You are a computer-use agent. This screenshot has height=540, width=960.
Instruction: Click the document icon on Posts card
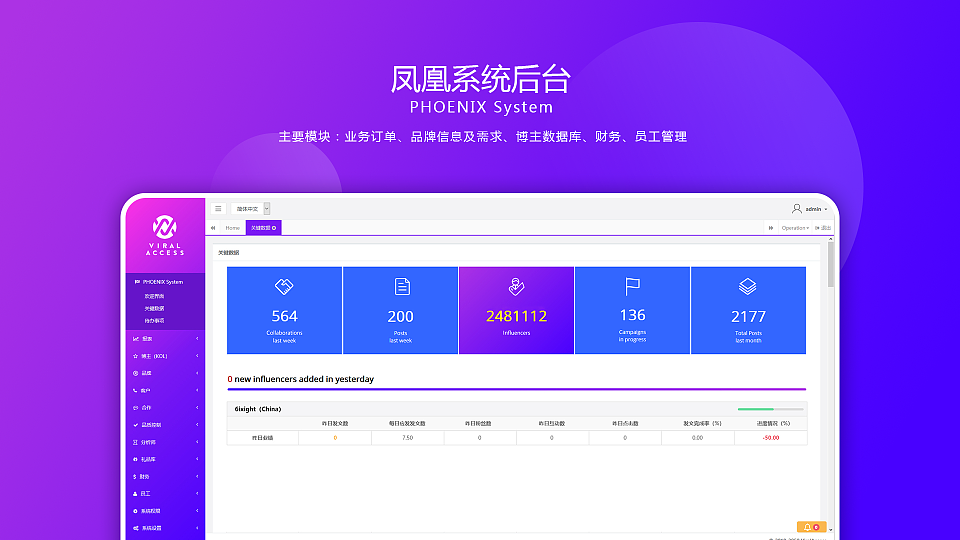pos(402,286)
